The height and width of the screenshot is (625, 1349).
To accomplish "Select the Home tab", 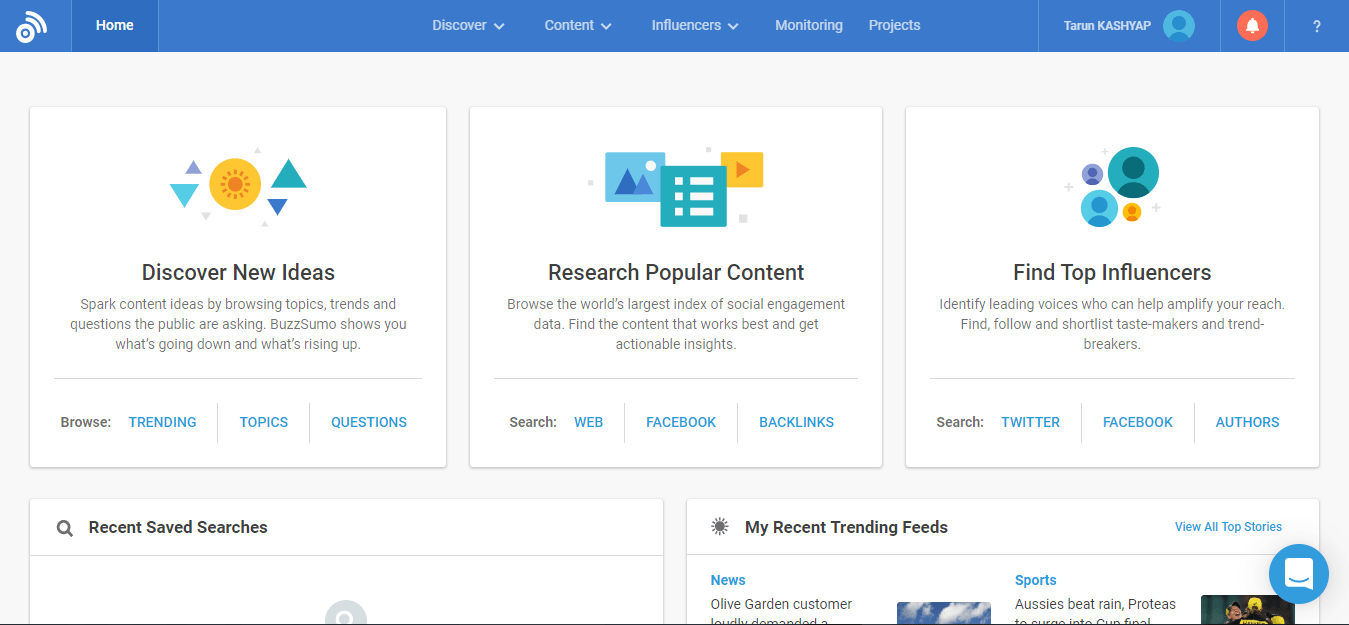I will pos(115,26).
